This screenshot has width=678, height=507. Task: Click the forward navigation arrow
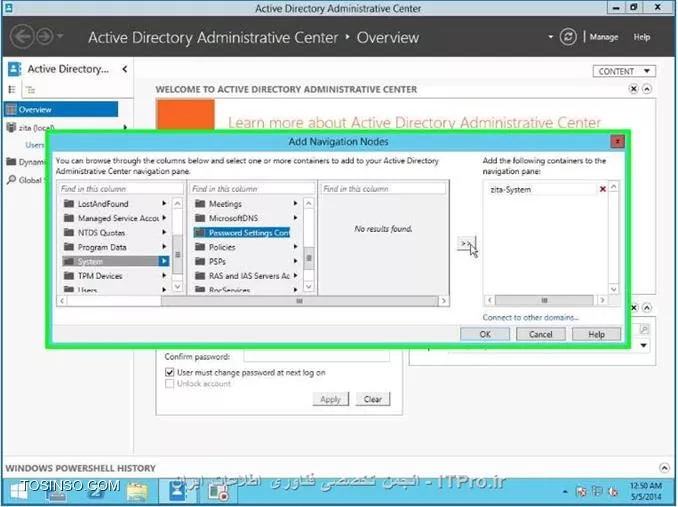(x=45, y=37)
